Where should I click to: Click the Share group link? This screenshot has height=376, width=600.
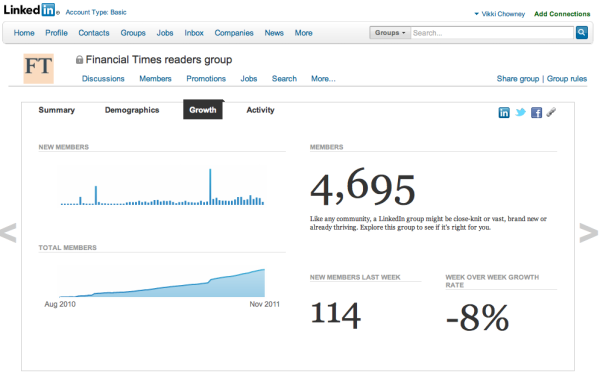pyautogui.click(x=518, y=78)
